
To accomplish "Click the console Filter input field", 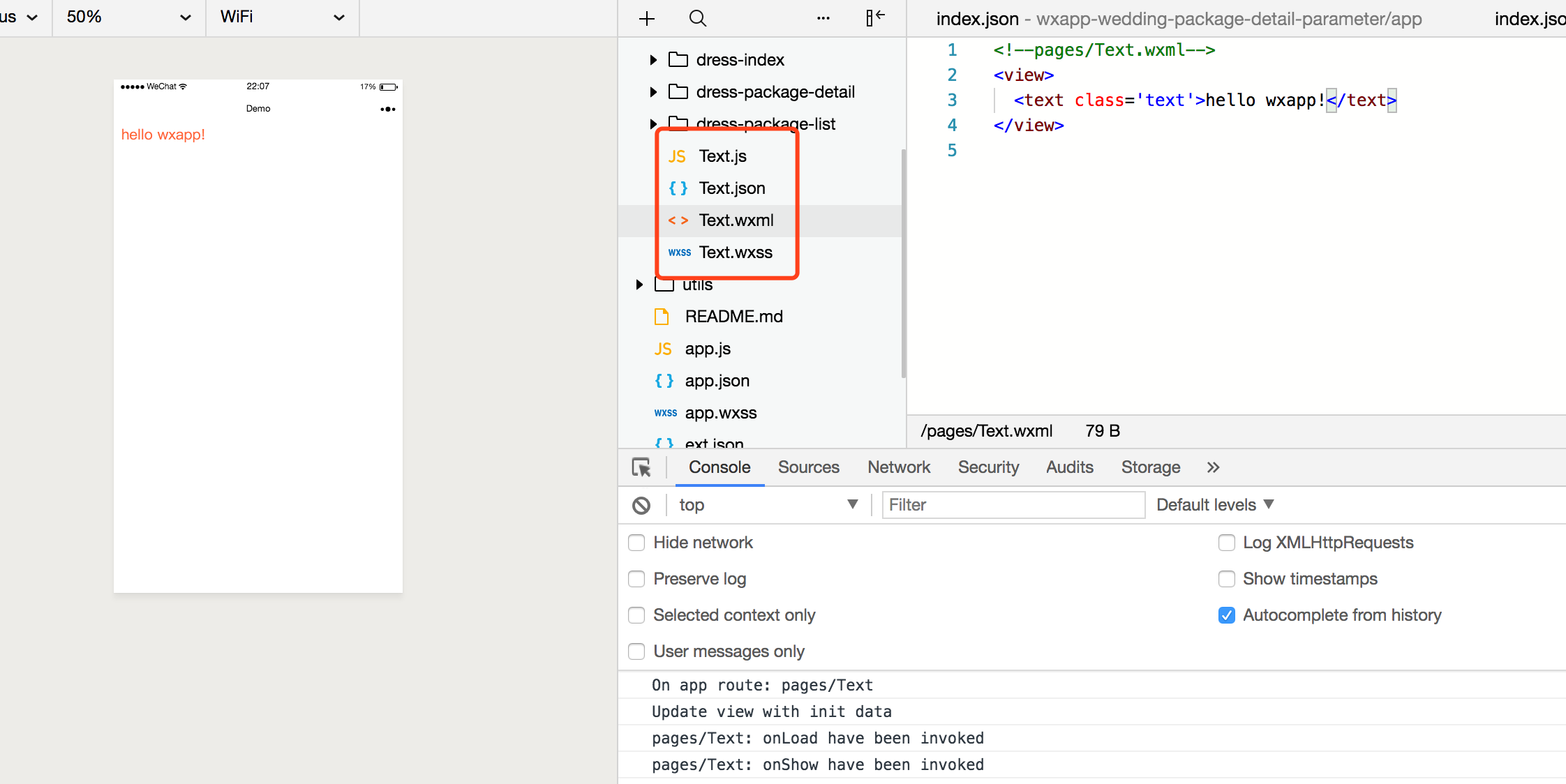I will click(x=1013, y=505).
